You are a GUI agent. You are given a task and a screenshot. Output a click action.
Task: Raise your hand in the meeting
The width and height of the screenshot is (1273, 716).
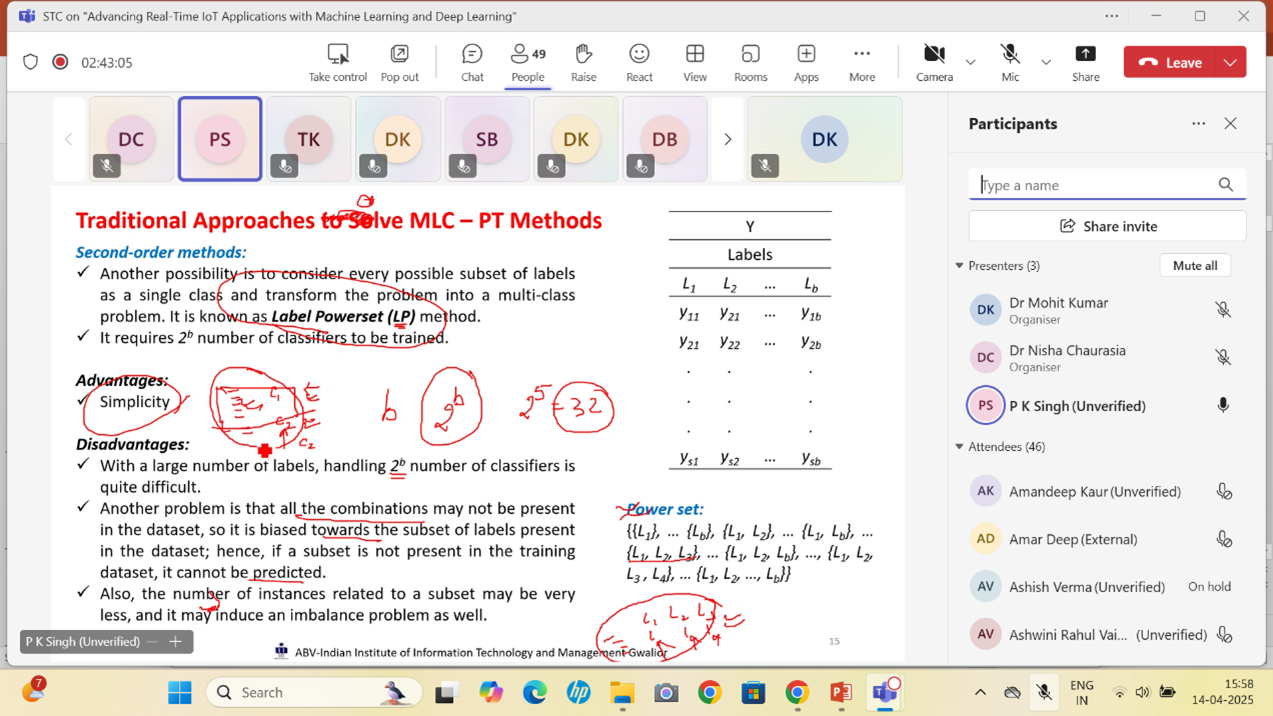pyautogui.click(x=583, y=62)
